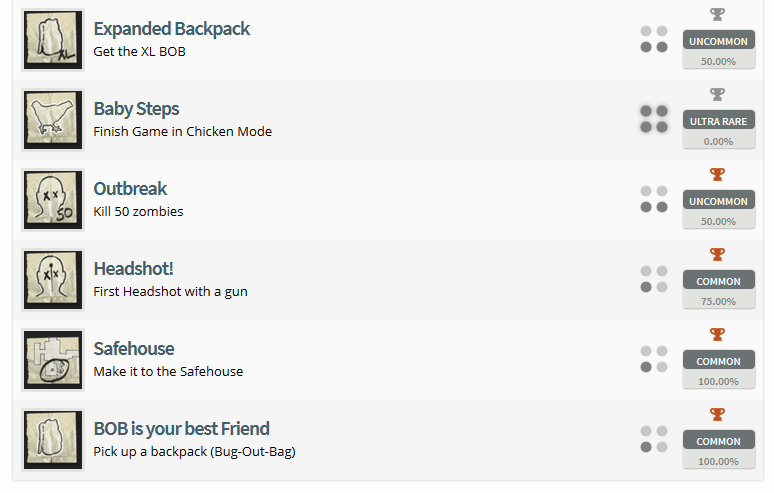Click silver trophy icon for Expanded Backpack
Image resolution: width=774 pixels, height=493 pixels.
(x=717, y=14)
